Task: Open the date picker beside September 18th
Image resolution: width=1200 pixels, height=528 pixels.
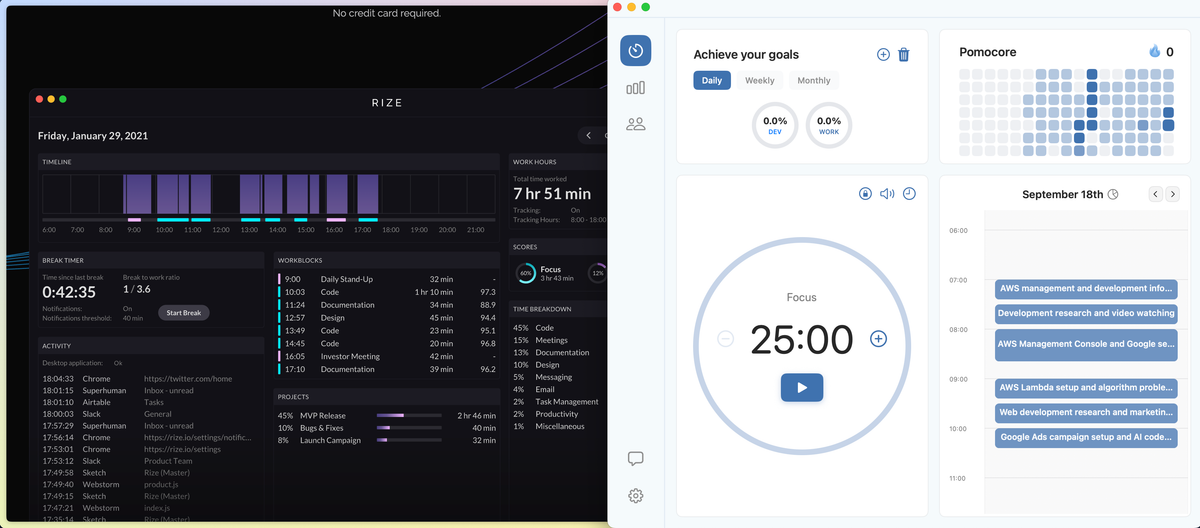Action: click(1113, 194)
